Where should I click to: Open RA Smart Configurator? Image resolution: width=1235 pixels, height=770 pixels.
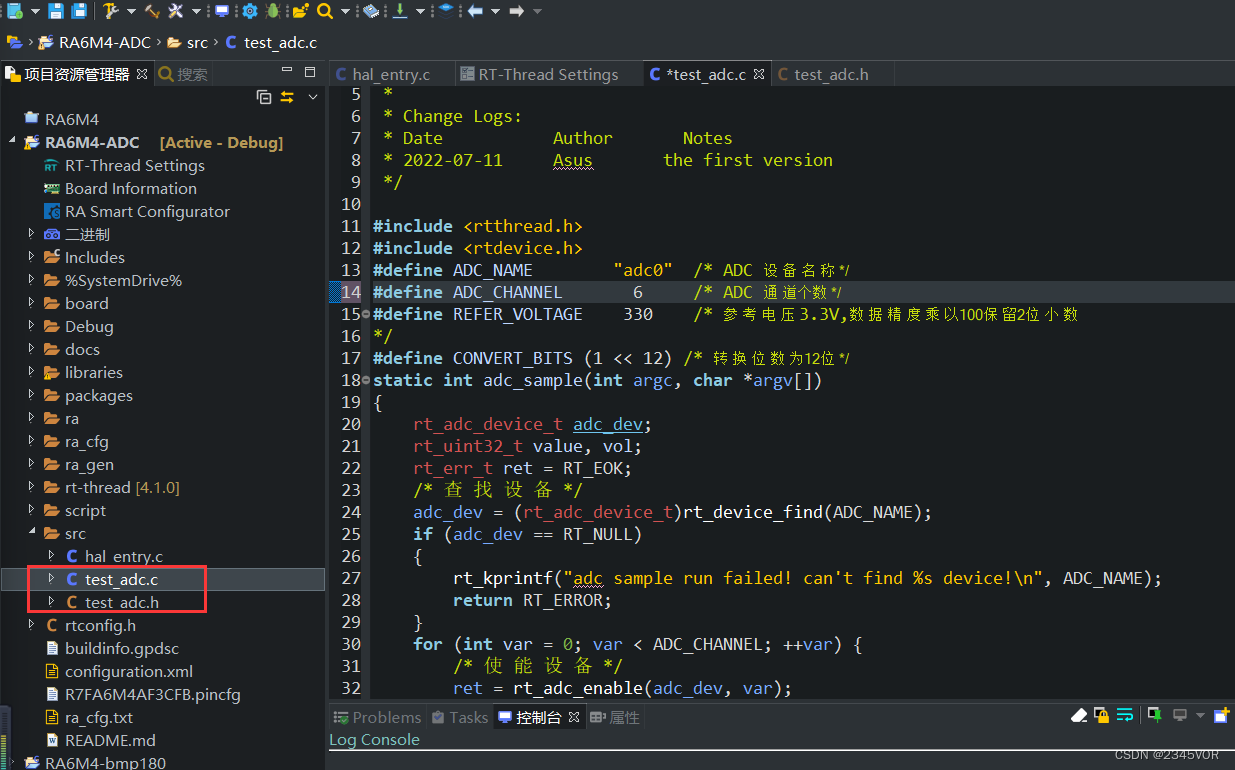147,211
